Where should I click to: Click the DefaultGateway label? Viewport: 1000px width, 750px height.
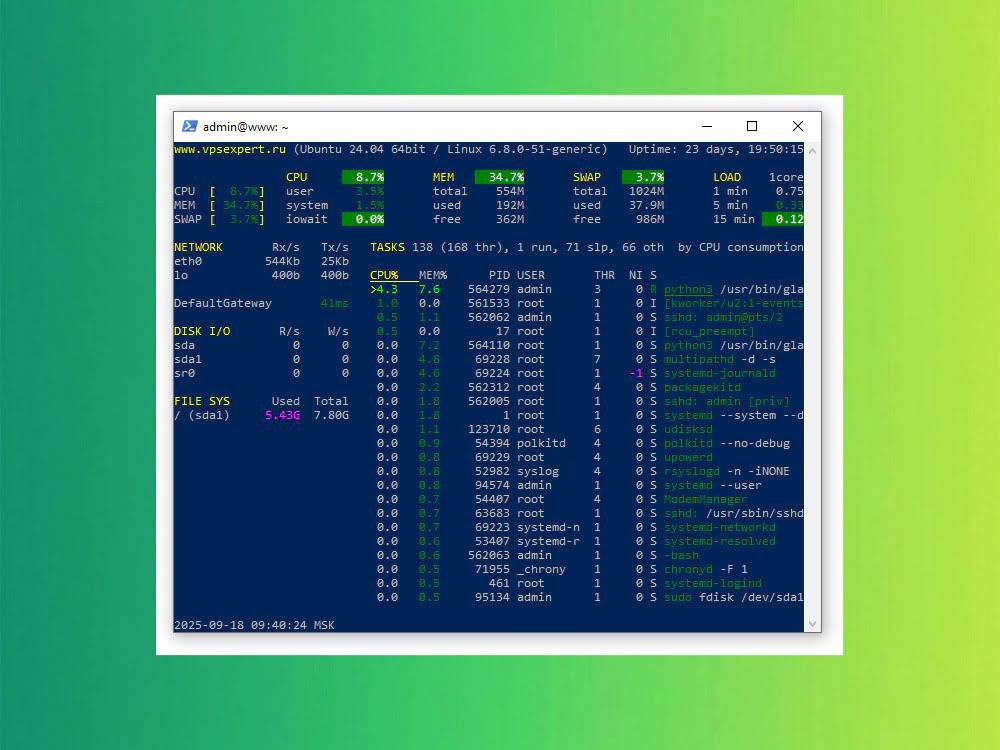tap(223, 304)
